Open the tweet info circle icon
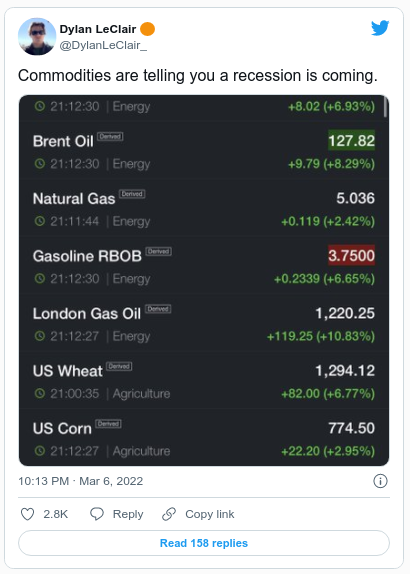This screenshot has width=410, height=574. click(x=380, y=481)
